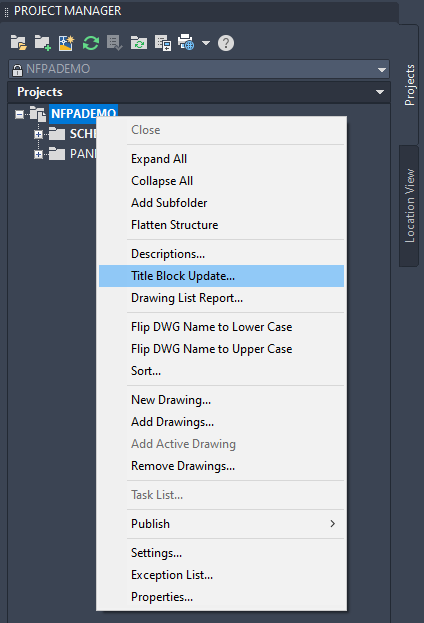Open the Publish submenu arrow
This screenshot has width=424, height=623.
[x=333, y=524]
